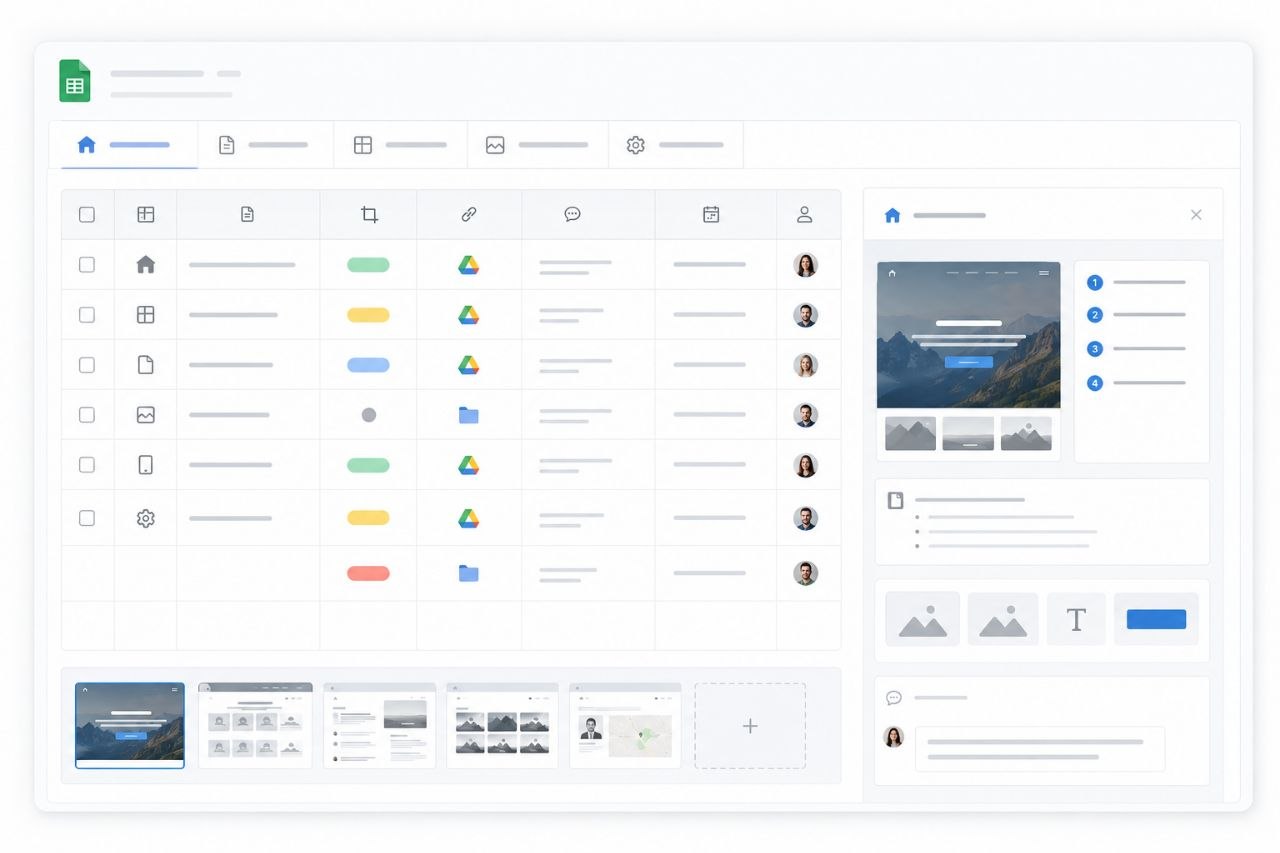
Task: Click the comment bubble column header
Action: coord(572,214)
